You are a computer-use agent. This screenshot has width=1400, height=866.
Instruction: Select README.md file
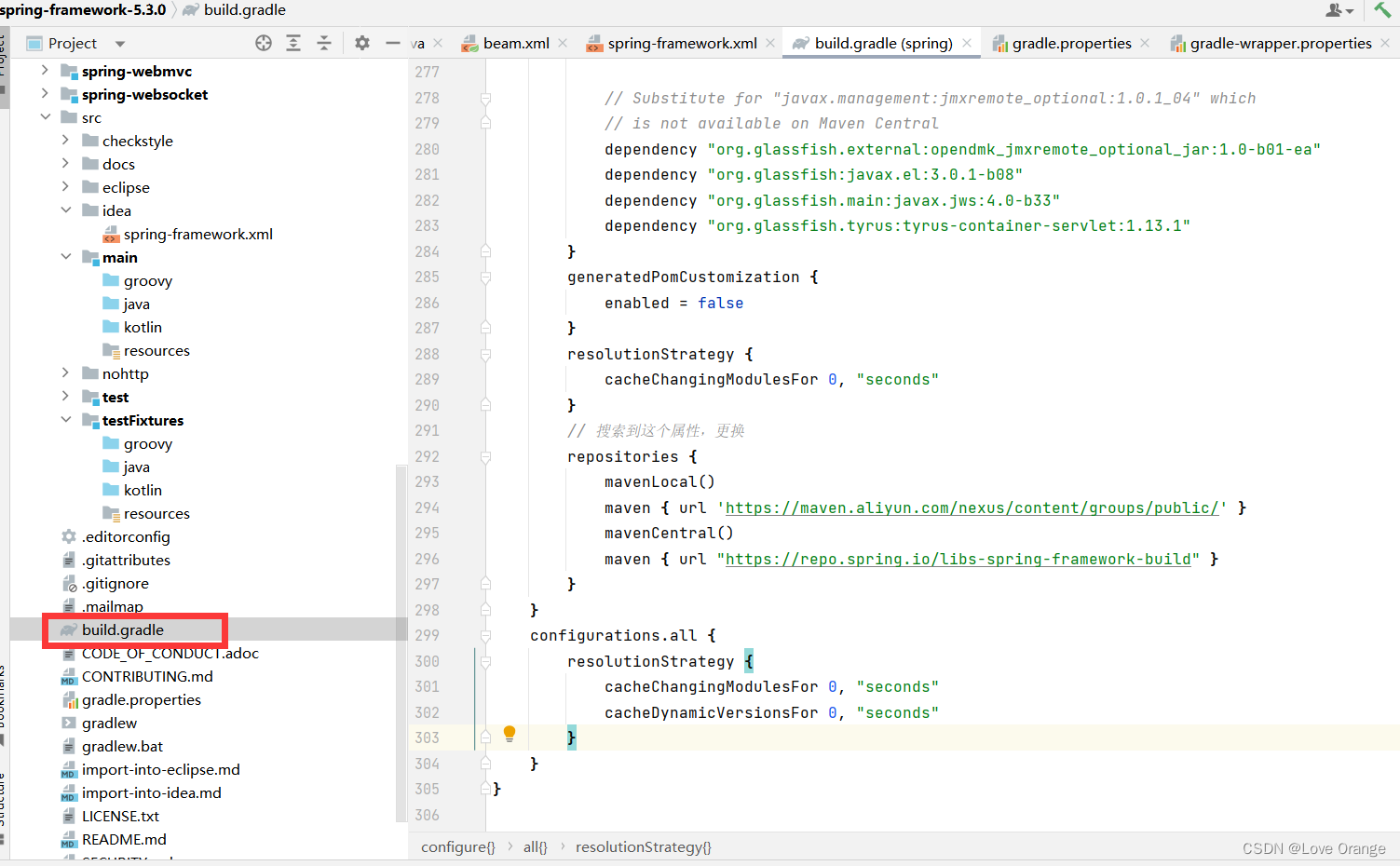tap(124, 839)
